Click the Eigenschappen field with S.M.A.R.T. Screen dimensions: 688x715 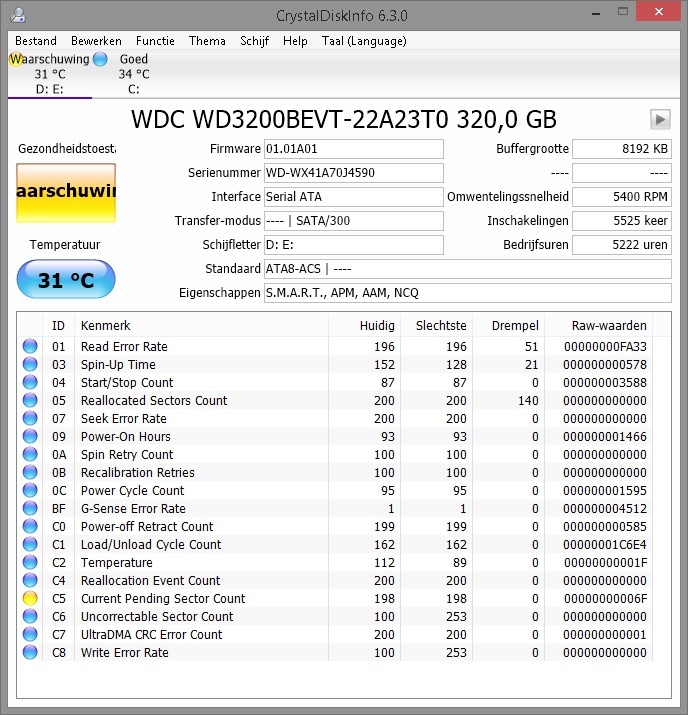(x=468, y=293)
